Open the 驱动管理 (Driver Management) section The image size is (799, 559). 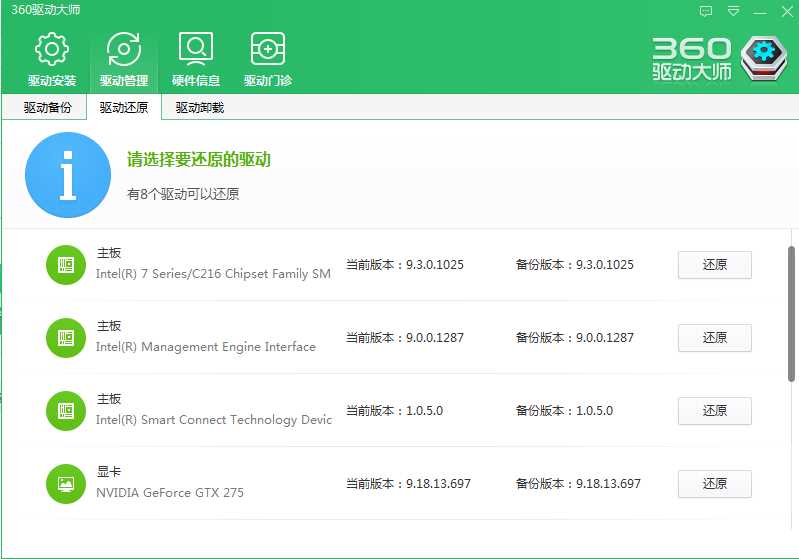pyautogui.click(x=124, y=60)
